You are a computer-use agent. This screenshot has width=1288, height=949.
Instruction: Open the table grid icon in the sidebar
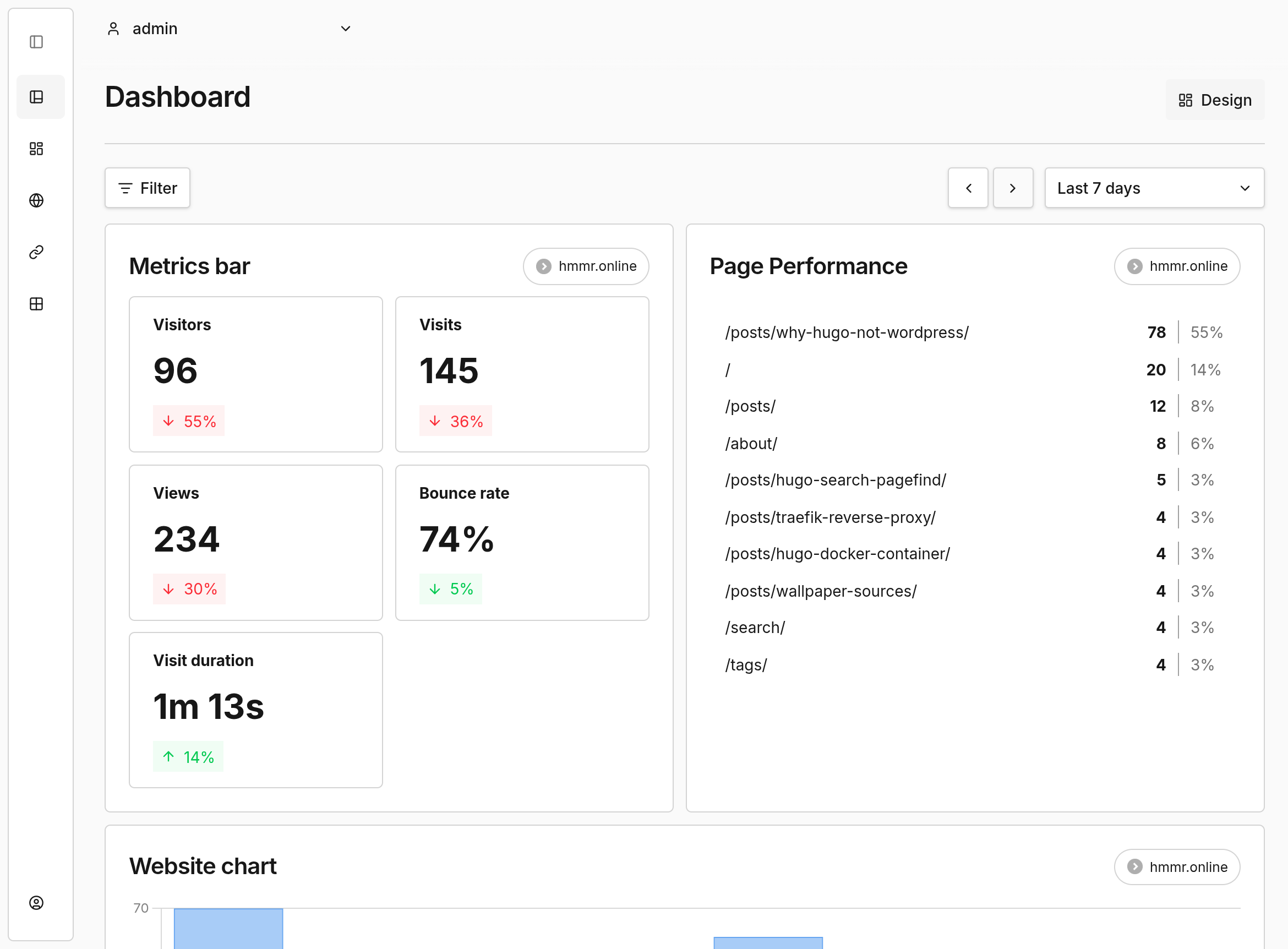point(36,304)
